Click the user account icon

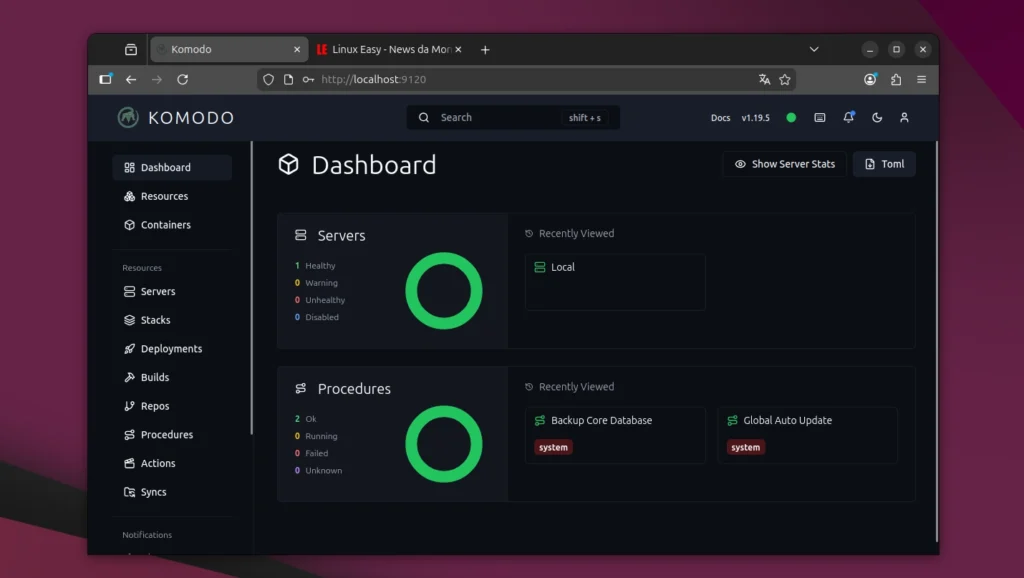coord(904,117)
